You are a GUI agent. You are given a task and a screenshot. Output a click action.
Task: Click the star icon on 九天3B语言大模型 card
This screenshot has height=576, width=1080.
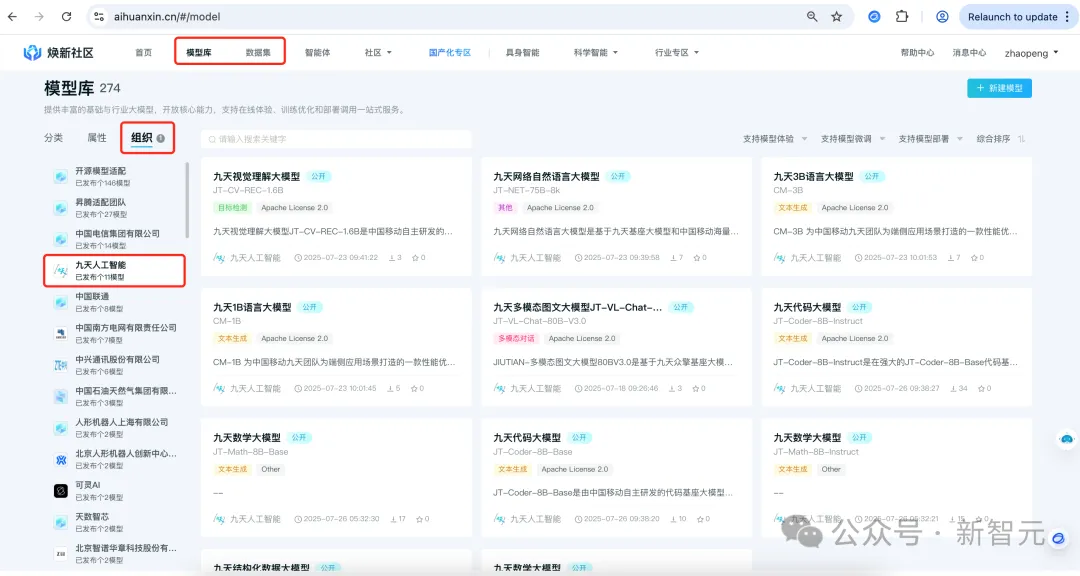(x=974, y=258)
